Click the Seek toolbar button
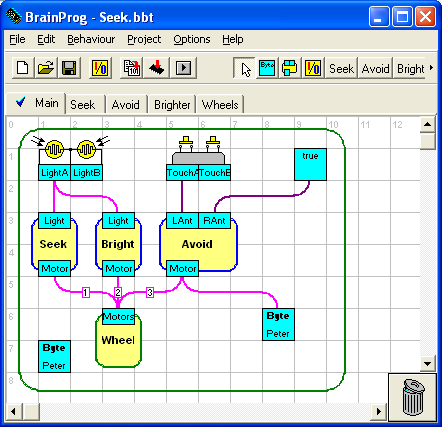The width and height of the screenshot is (442, 427). [341, 69]
